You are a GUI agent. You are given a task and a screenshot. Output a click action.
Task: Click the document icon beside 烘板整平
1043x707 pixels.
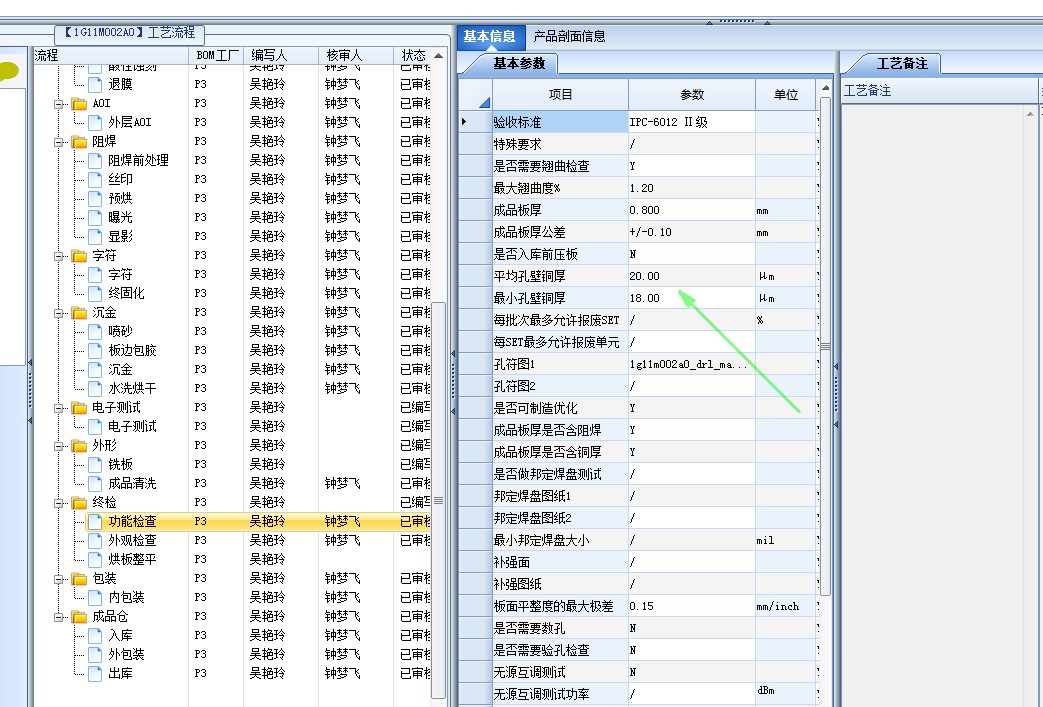[96, 559]
